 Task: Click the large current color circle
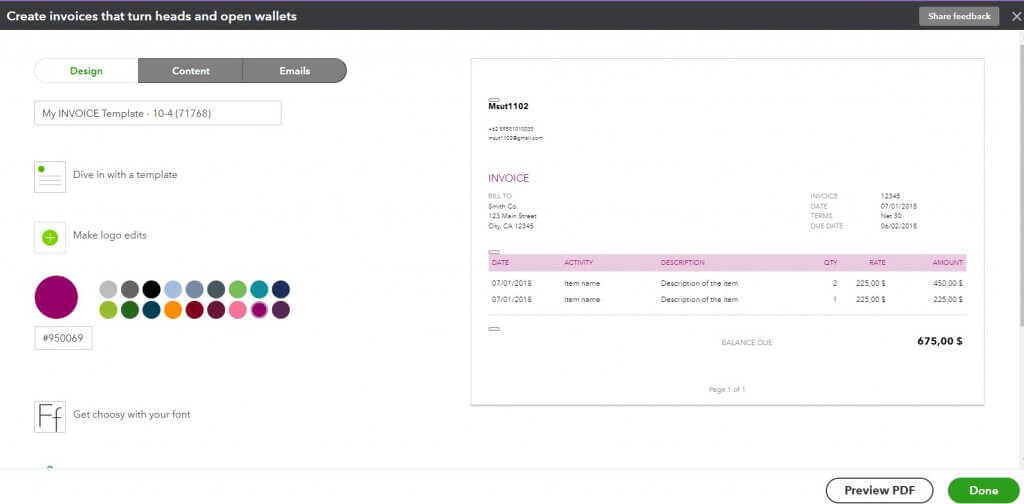tap(56, 297)
